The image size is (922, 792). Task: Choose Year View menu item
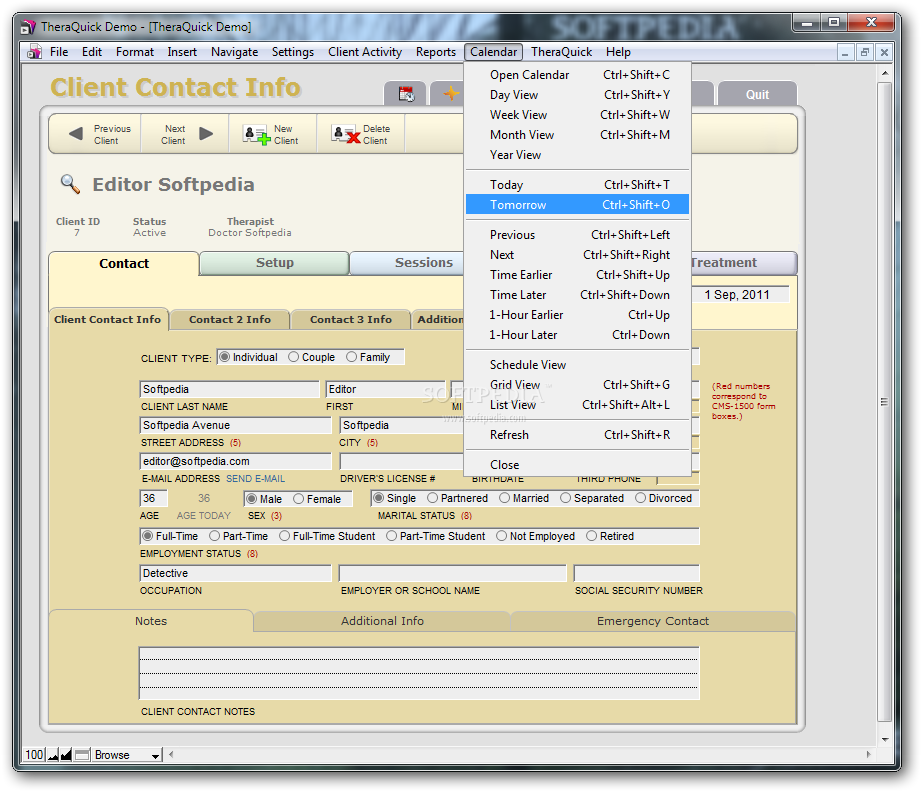[x=577, y=155]
